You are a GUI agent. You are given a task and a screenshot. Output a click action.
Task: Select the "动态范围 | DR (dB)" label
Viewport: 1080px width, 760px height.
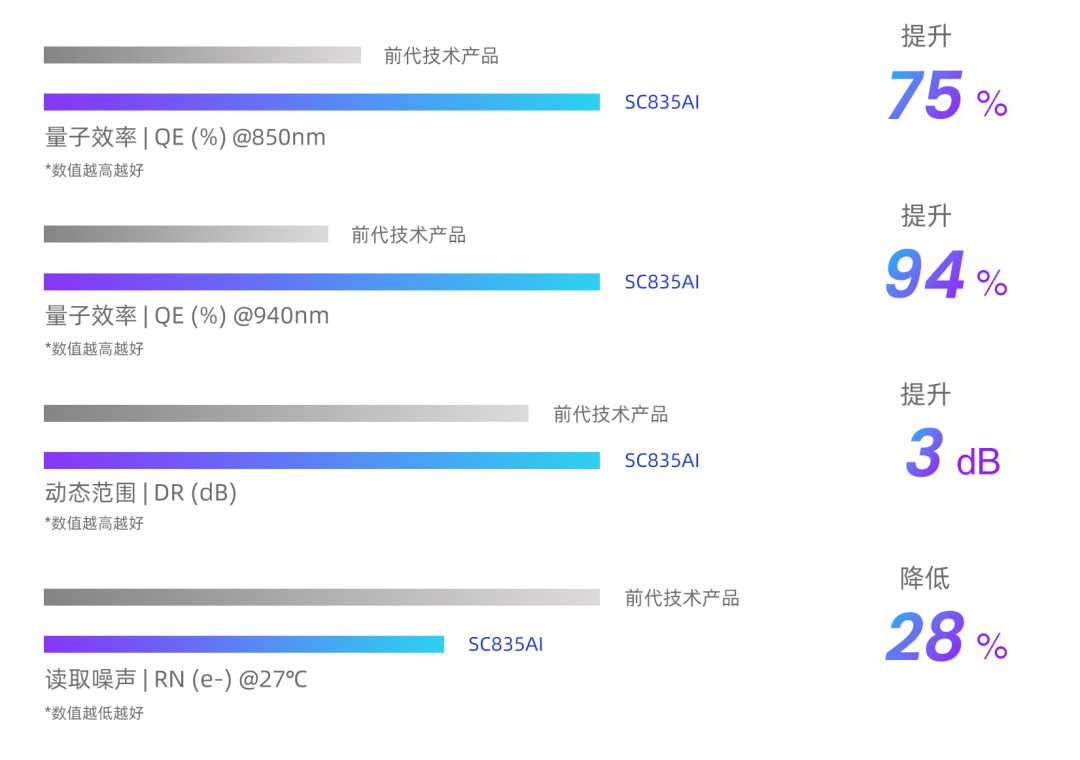coord(141,493)
